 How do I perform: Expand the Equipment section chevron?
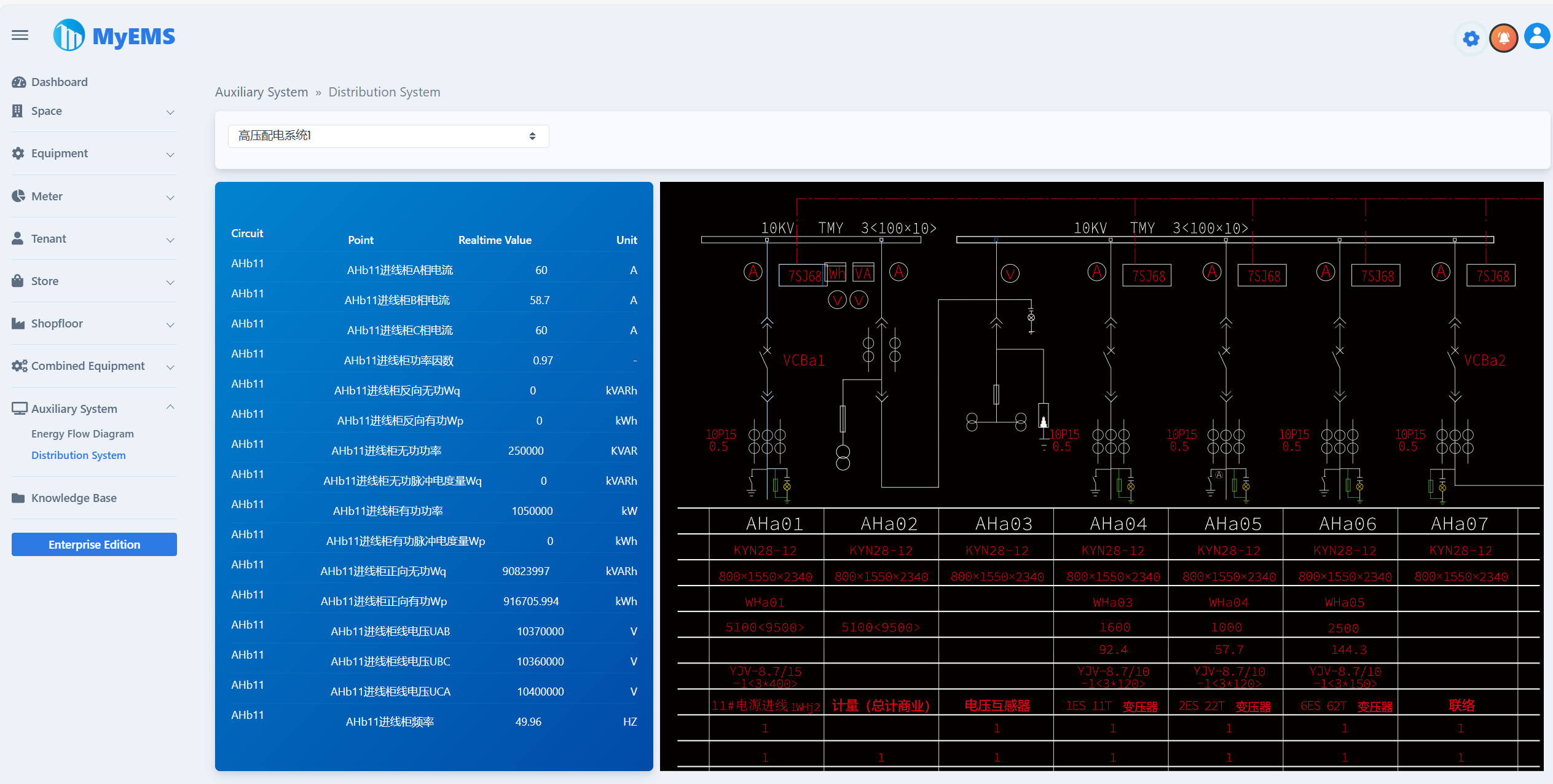(x=170, y=155)
